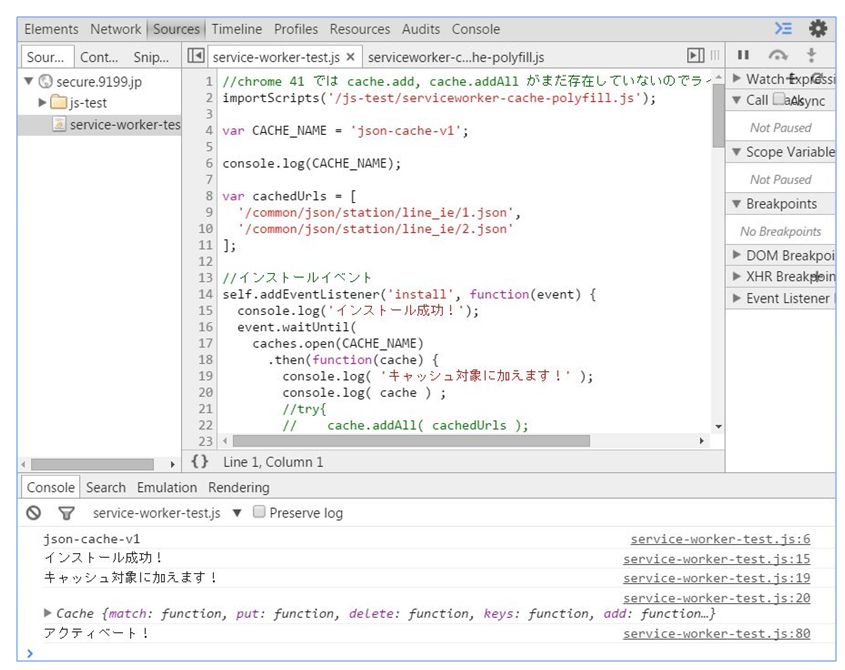Select service-worker-test.js in the file tree

(100, 125)
